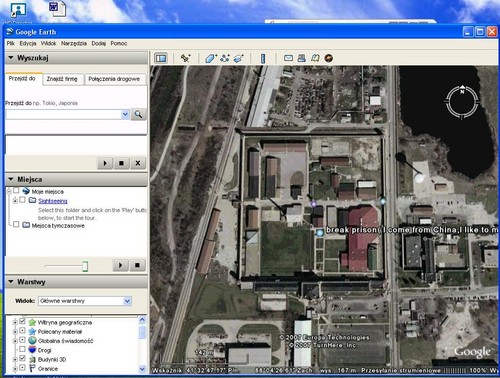Image resolution: width=500 pixels, height=378 pixels.
Task: Choose the add image overlay icon
Action: tap(239, 58)
